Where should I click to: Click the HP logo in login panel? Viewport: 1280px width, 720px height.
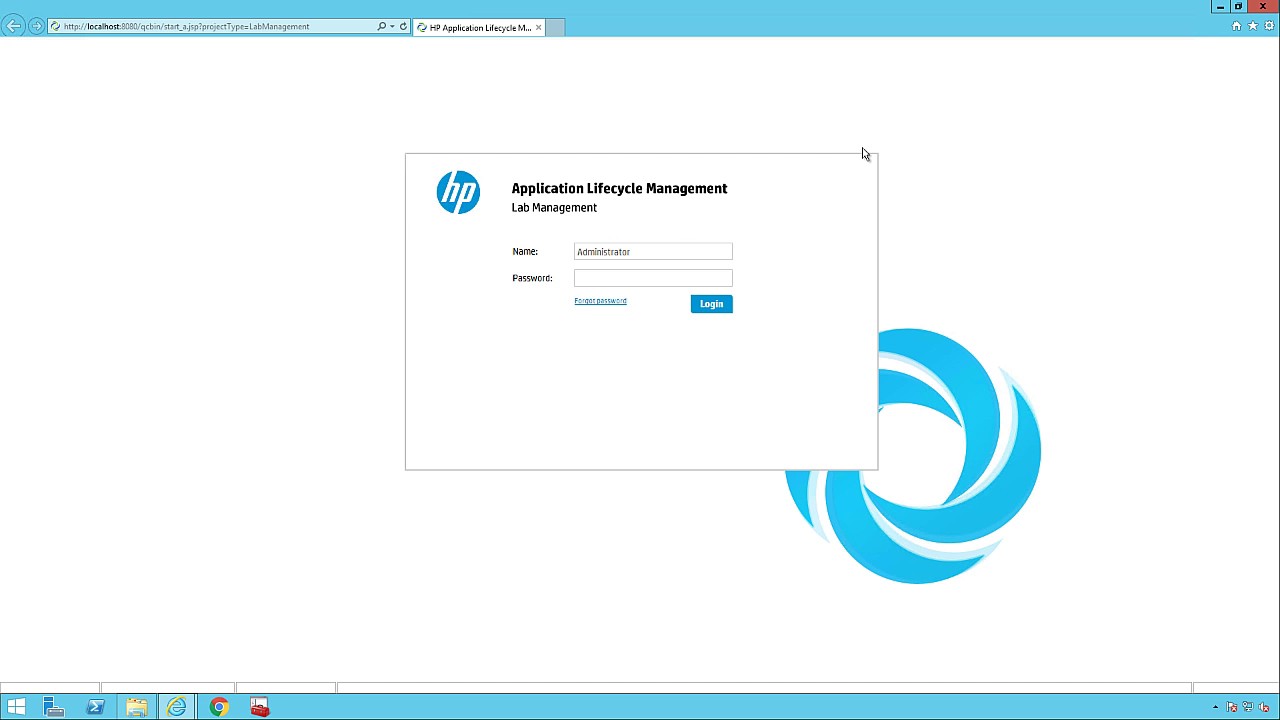click(458, 192)
